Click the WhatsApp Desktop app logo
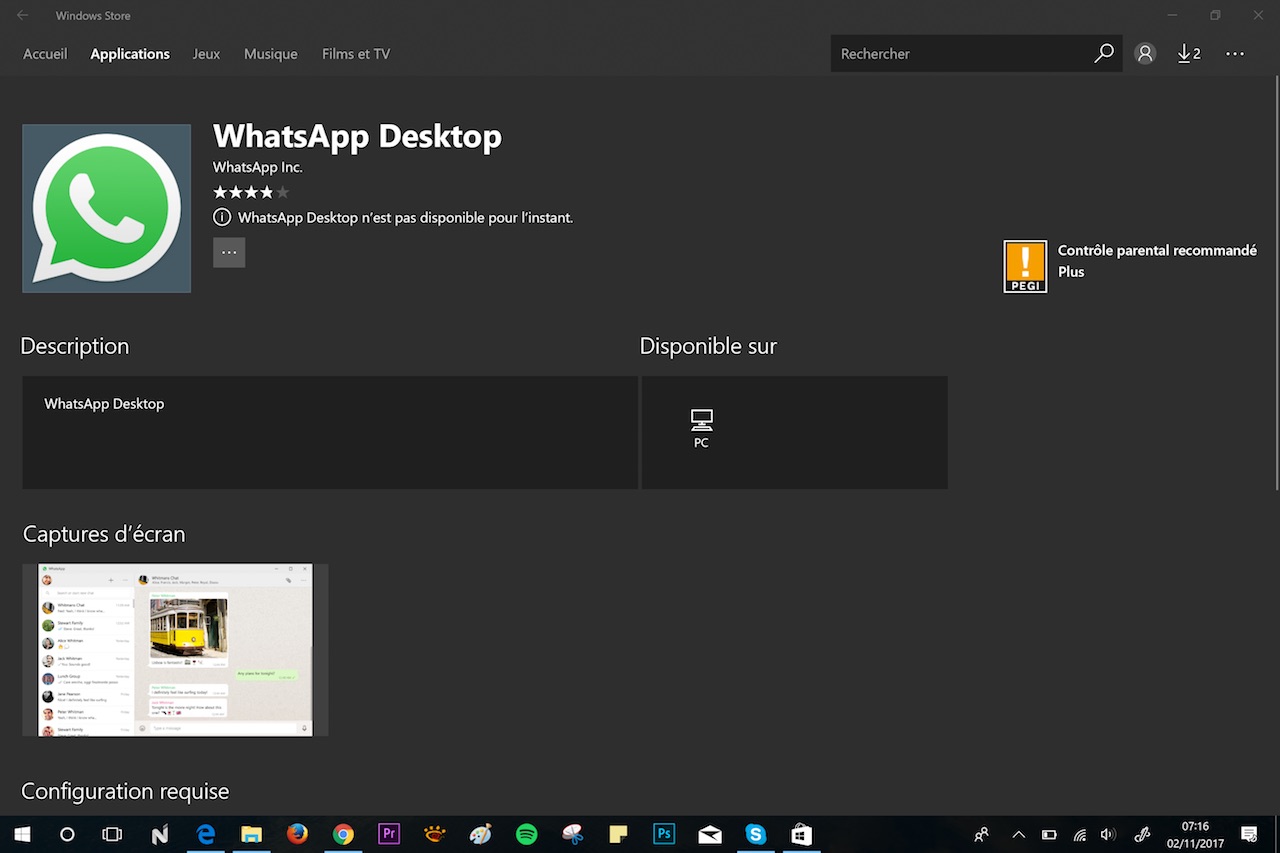The width and height of the screenshot is (1280, 853). click(x=106, y=208)
